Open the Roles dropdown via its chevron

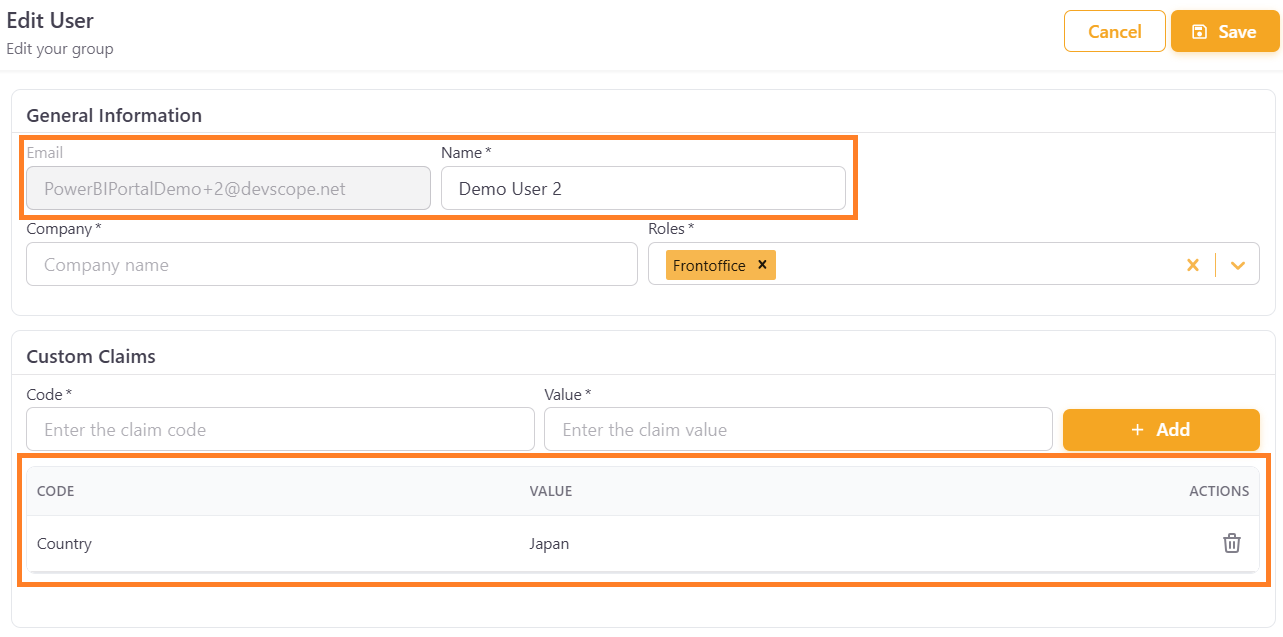point(1238,264)
